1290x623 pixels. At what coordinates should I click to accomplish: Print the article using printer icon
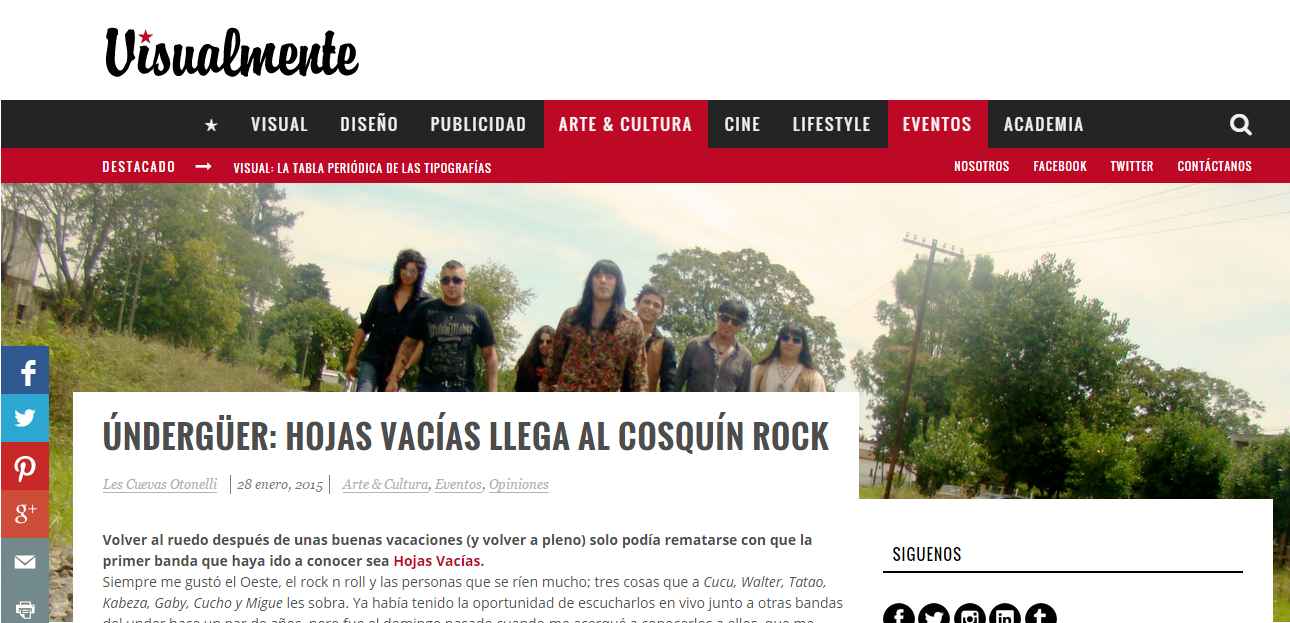click(x=25, y=605)
